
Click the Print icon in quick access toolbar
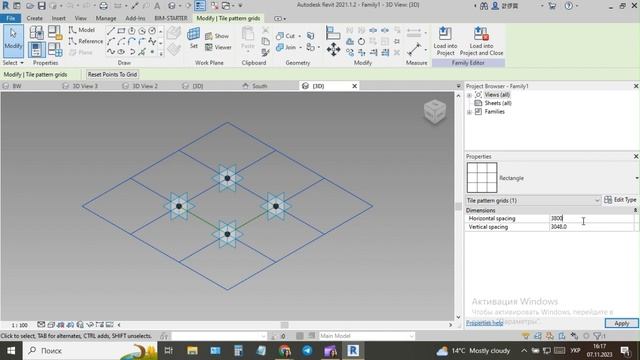[x=104, y=6]
